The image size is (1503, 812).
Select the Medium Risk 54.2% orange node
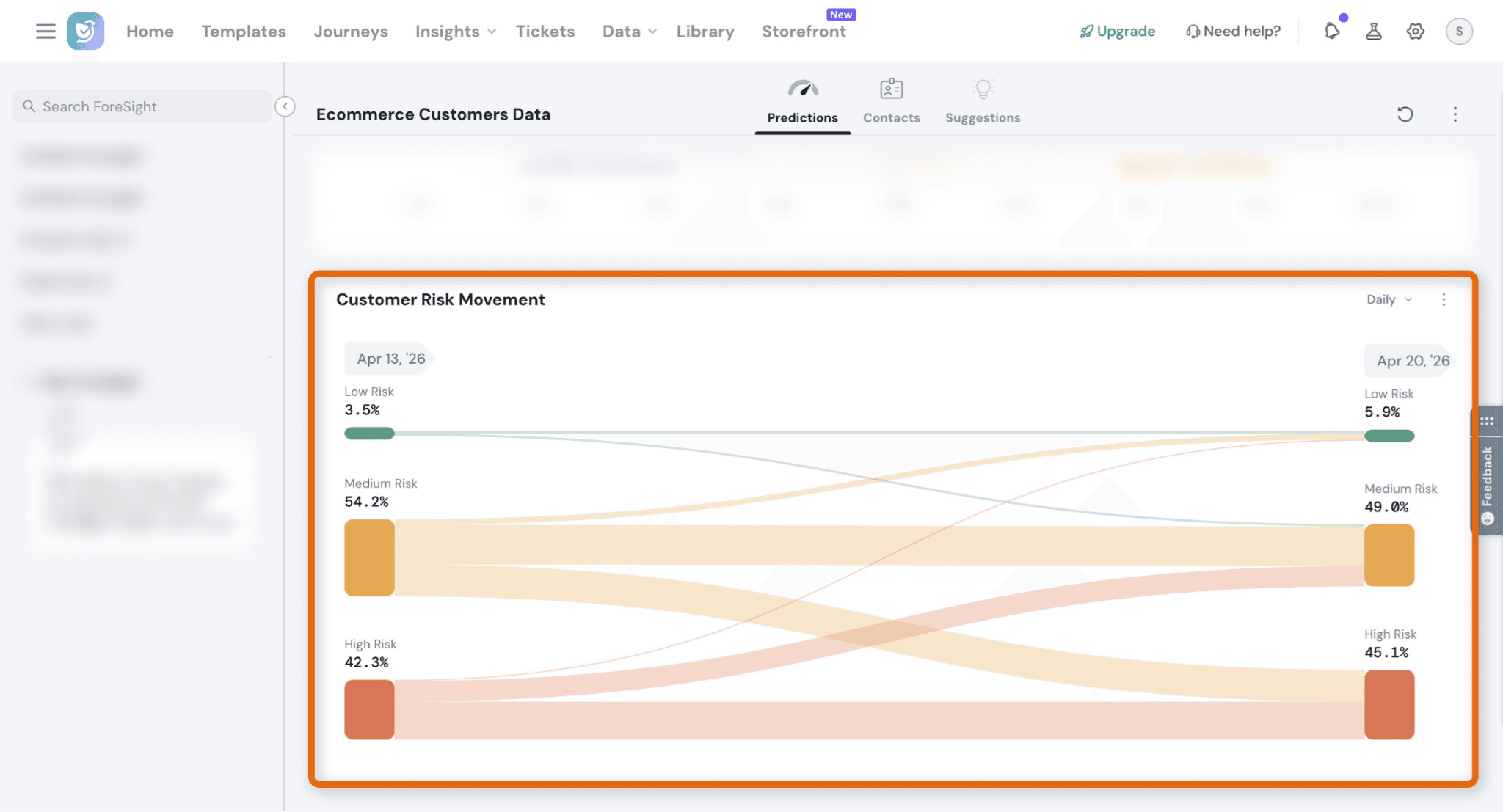coord(369,557)
